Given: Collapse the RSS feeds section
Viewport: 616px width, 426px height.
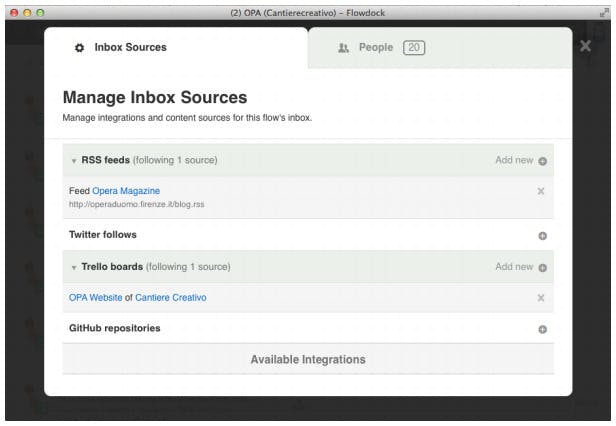Looking at the screenshot, I should pyautogui.click(x=74, y=161).
